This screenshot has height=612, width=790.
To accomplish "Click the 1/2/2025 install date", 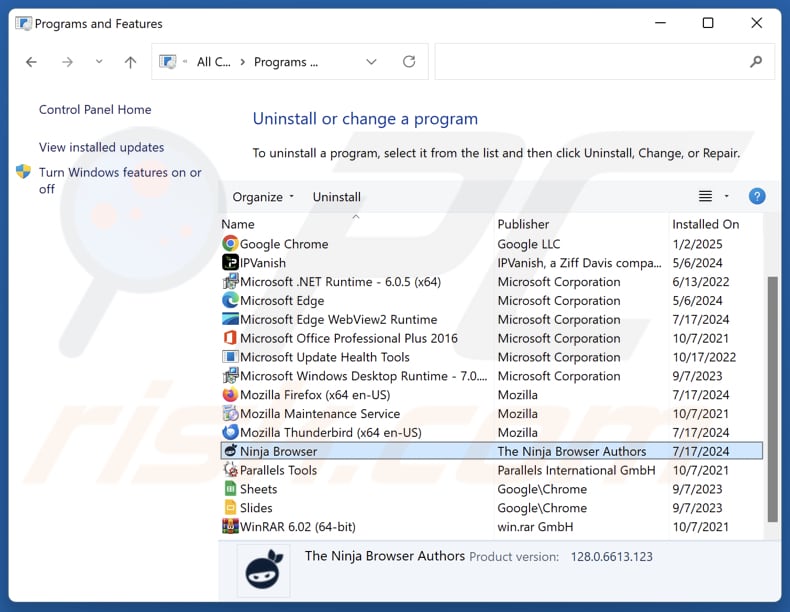I will click(697, 244).
